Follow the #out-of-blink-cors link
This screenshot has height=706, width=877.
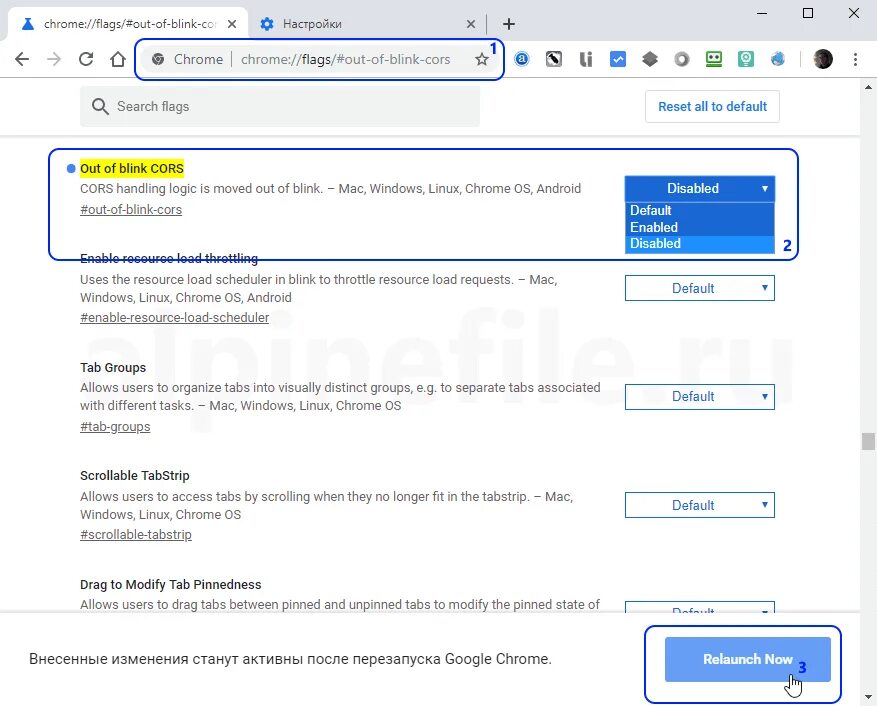(x=131, y=210)
